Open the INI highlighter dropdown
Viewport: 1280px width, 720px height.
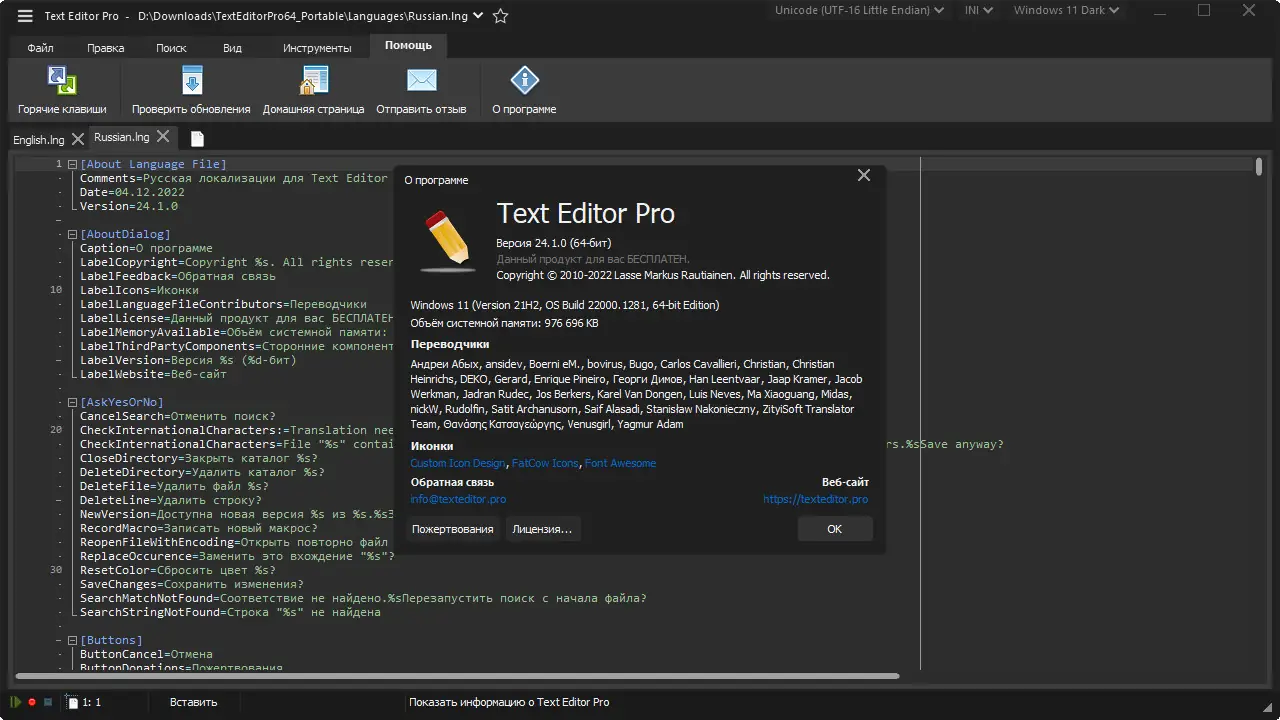pos(978,10)
